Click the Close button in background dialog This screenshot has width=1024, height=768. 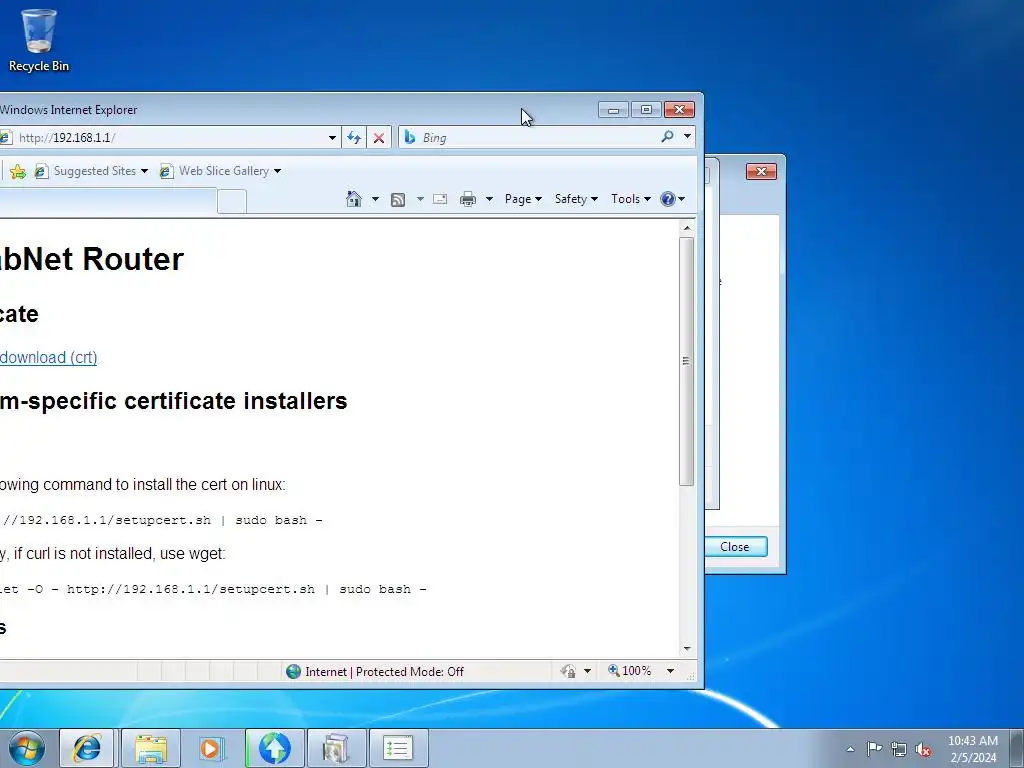pos(735,547)
